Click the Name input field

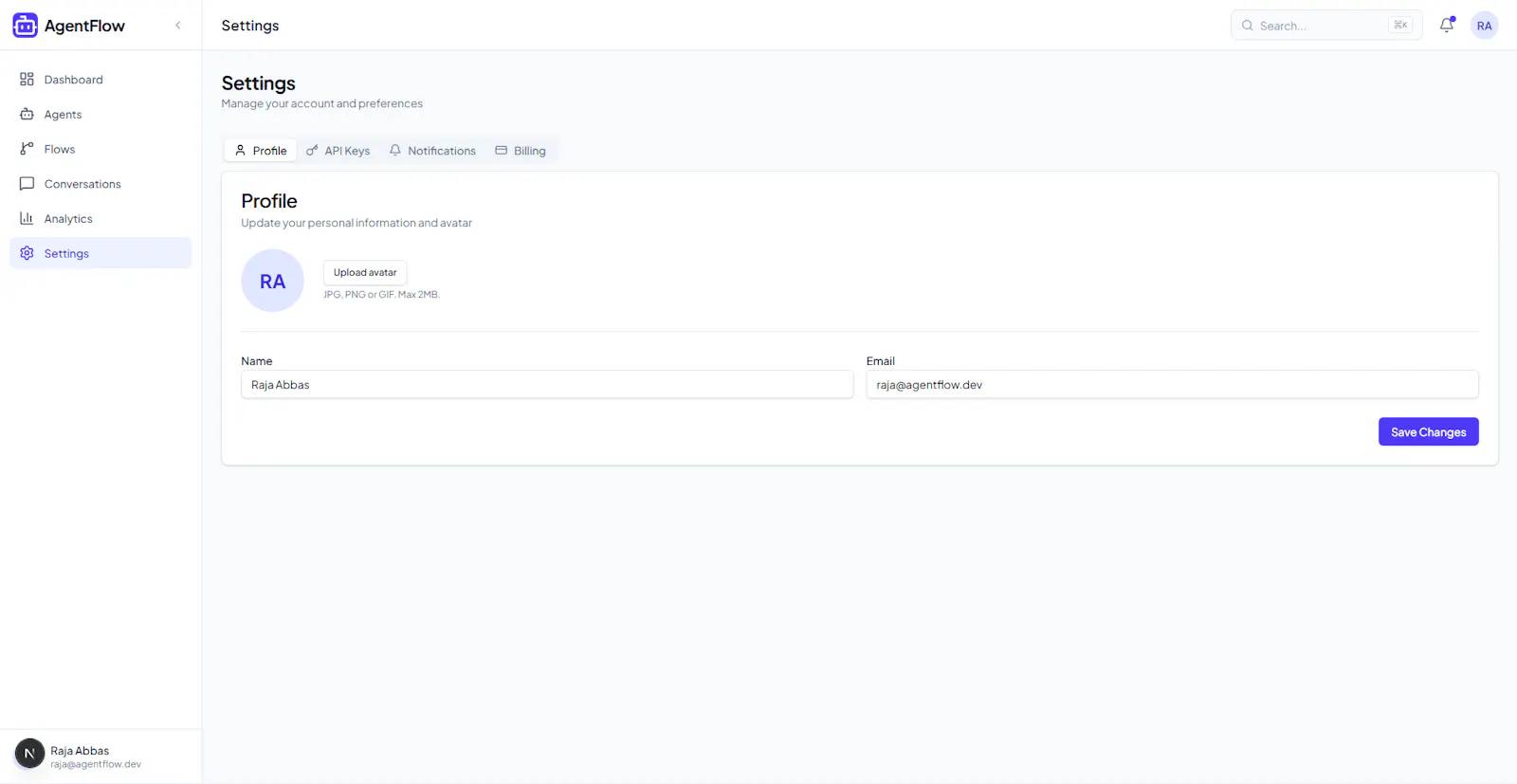(547, 385)
